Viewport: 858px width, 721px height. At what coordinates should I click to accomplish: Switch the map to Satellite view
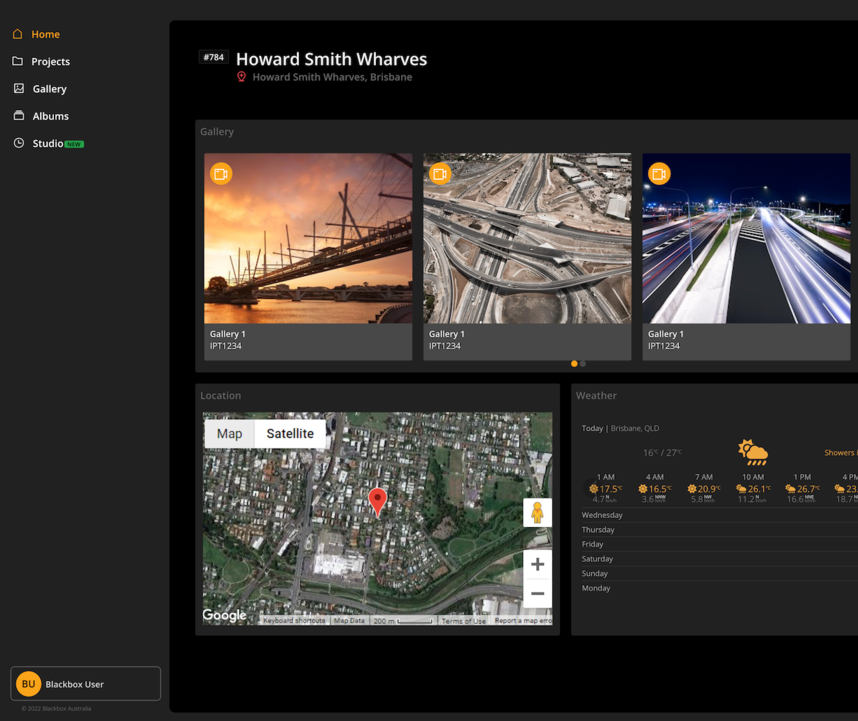tap(290, 434)
